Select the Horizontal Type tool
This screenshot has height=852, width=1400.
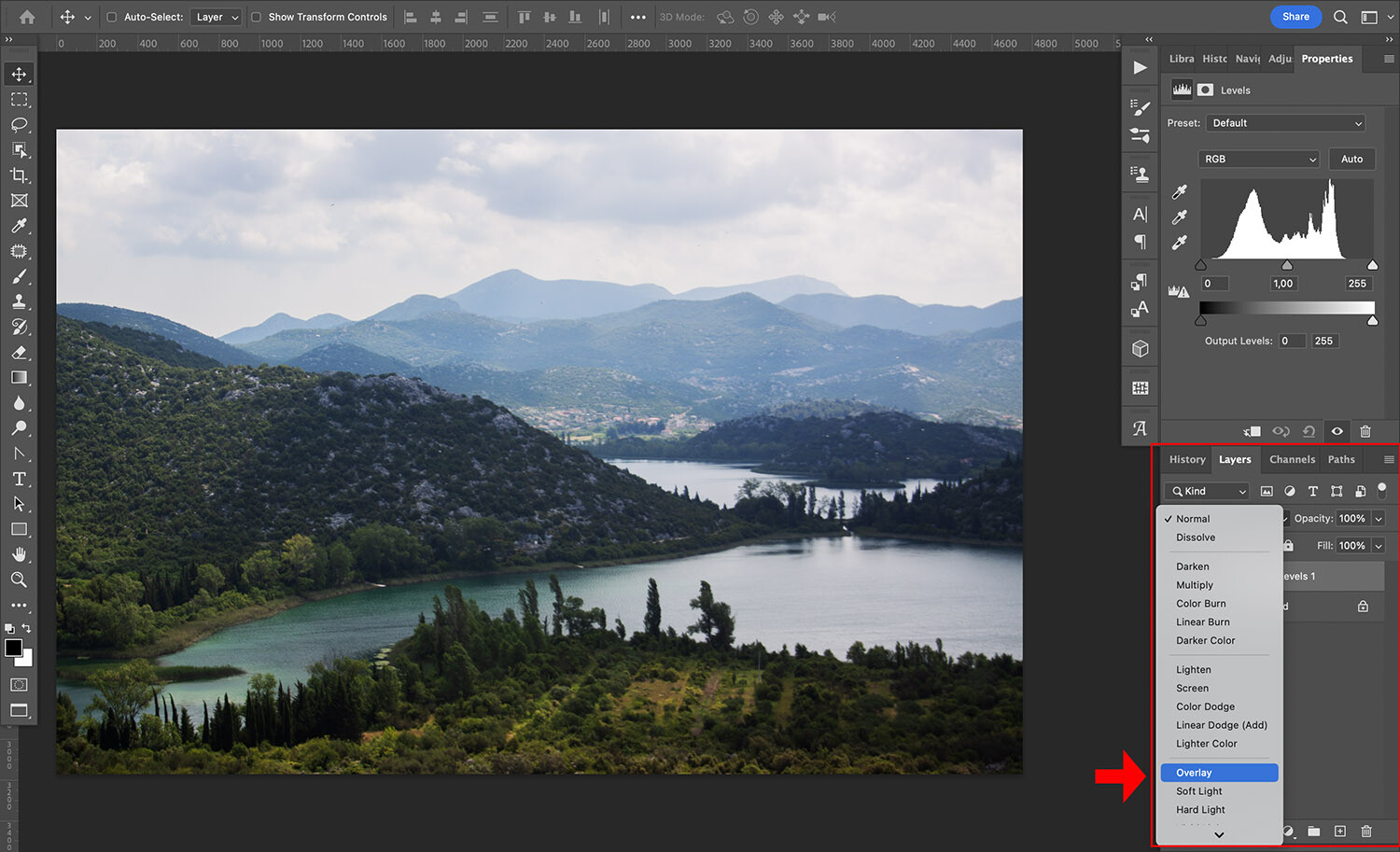(19, 479)
